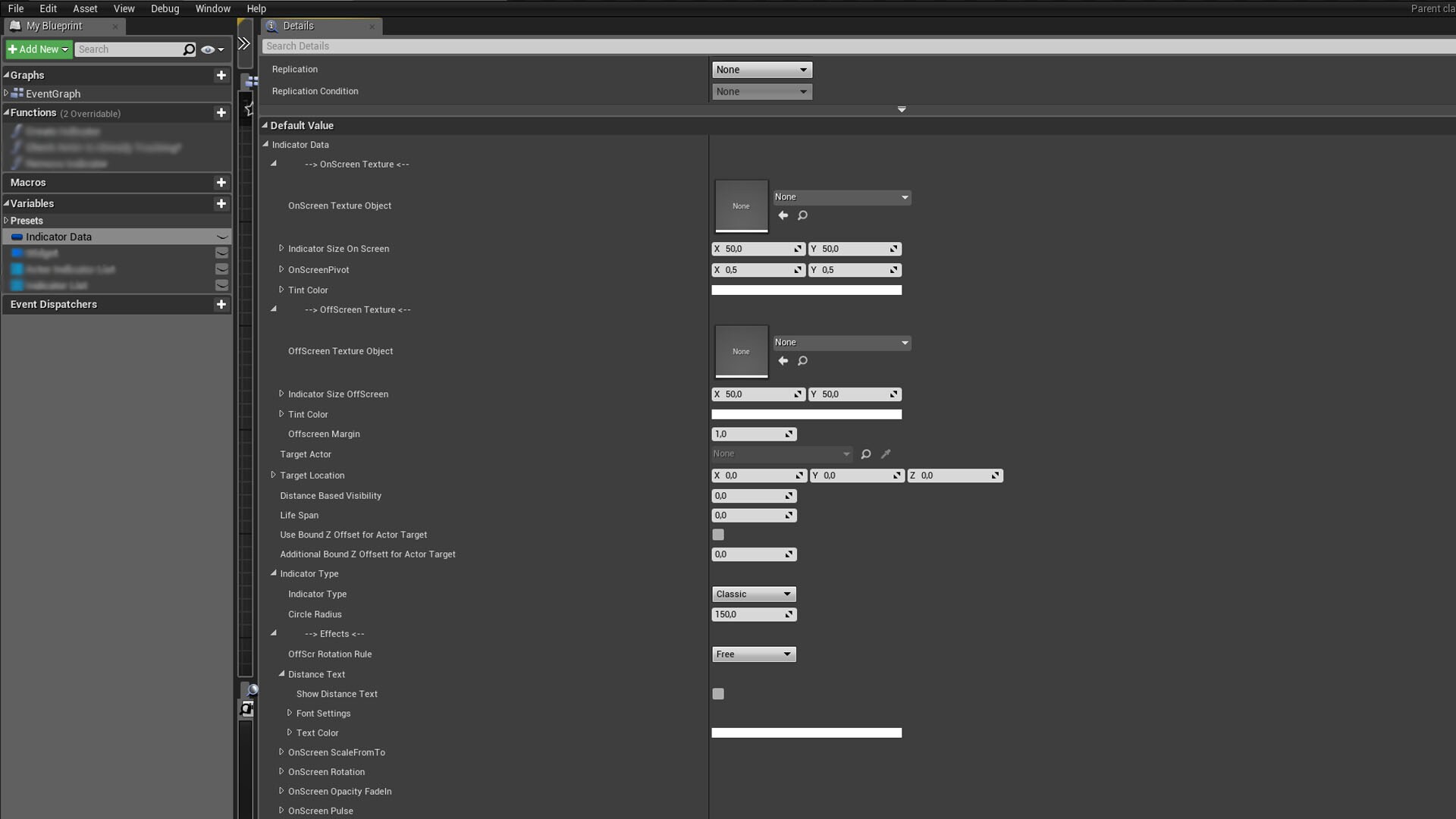Image resolution: width=1456 pixels, height=819 pixels.
Task: Open the Tint Color swatch under OnScreen Texture
Action: tap(806, 290)
